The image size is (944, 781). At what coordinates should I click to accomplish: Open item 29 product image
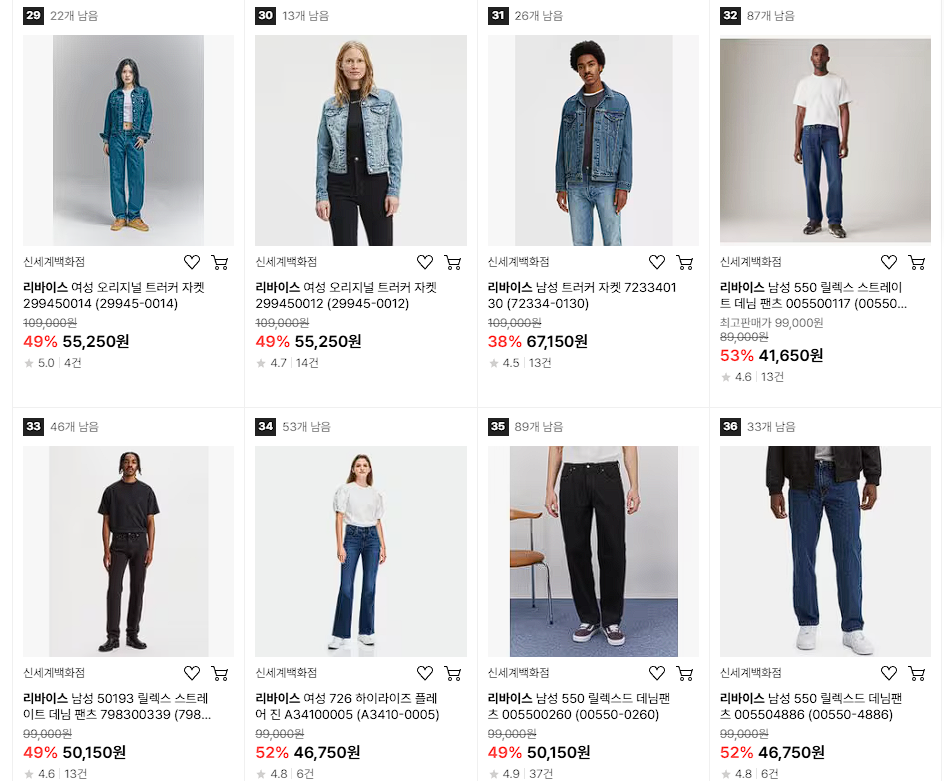point(128,140)
